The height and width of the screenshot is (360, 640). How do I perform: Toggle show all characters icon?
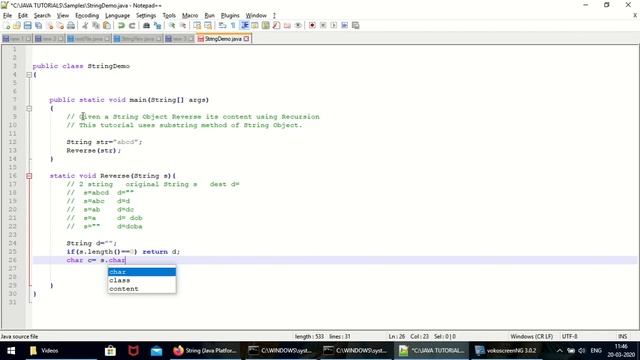click(233, 25)
